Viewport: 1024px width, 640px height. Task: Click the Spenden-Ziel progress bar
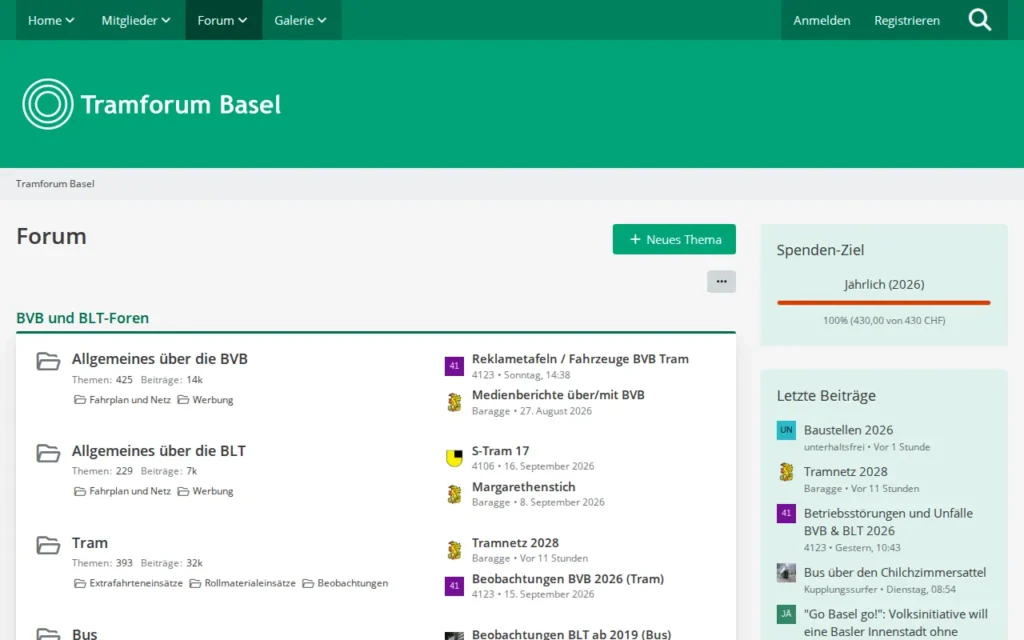(884, 302)
